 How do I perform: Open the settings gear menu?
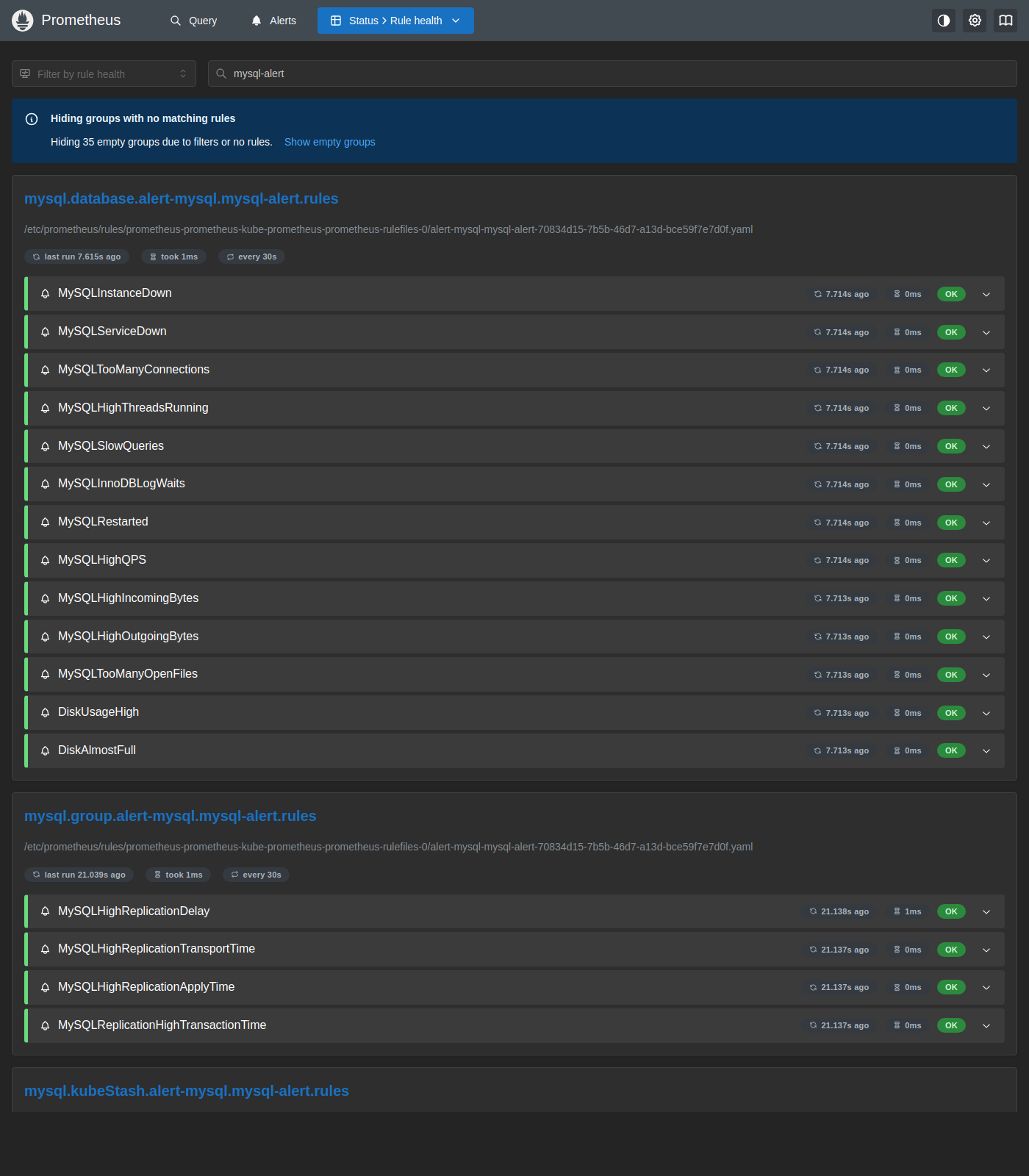pyautogui.click(x=975, y=21)
